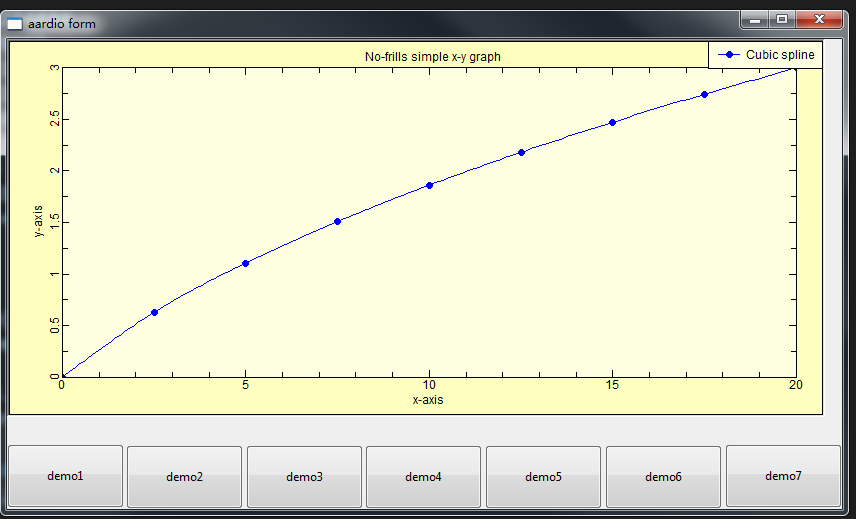This screenshot has height=519, width=856.
Task: Select the data point at x=15
Action: [x=613, y=123]
